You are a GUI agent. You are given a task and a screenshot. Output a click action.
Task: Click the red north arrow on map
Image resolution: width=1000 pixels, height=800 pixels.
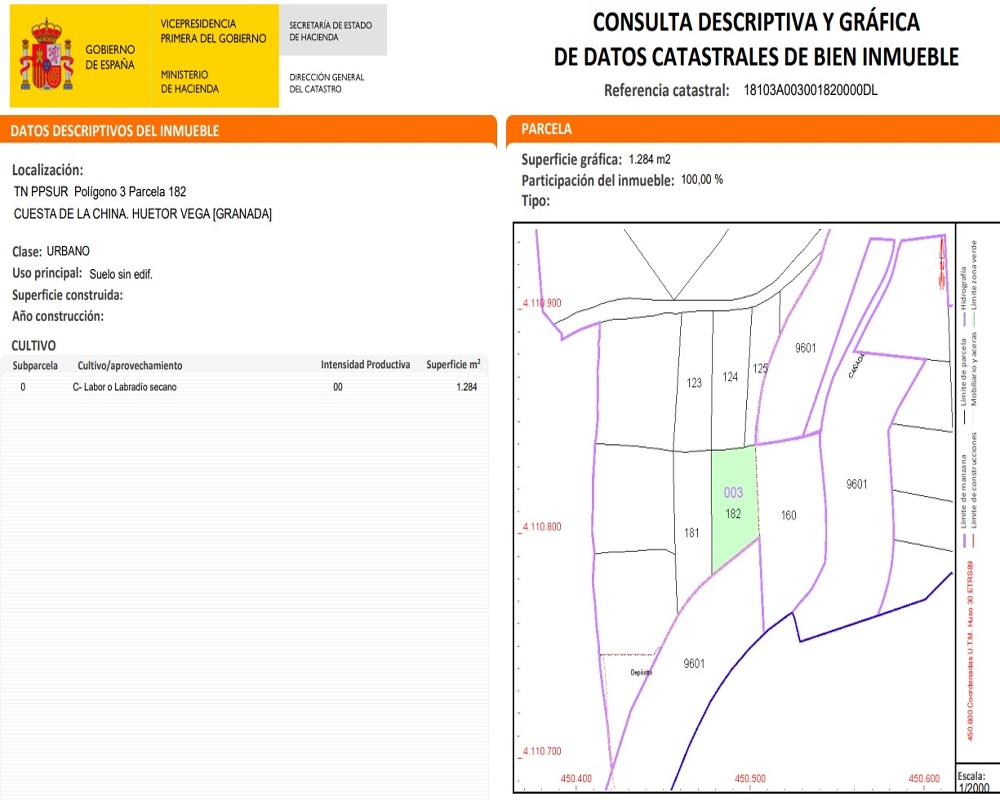[941, 264]
